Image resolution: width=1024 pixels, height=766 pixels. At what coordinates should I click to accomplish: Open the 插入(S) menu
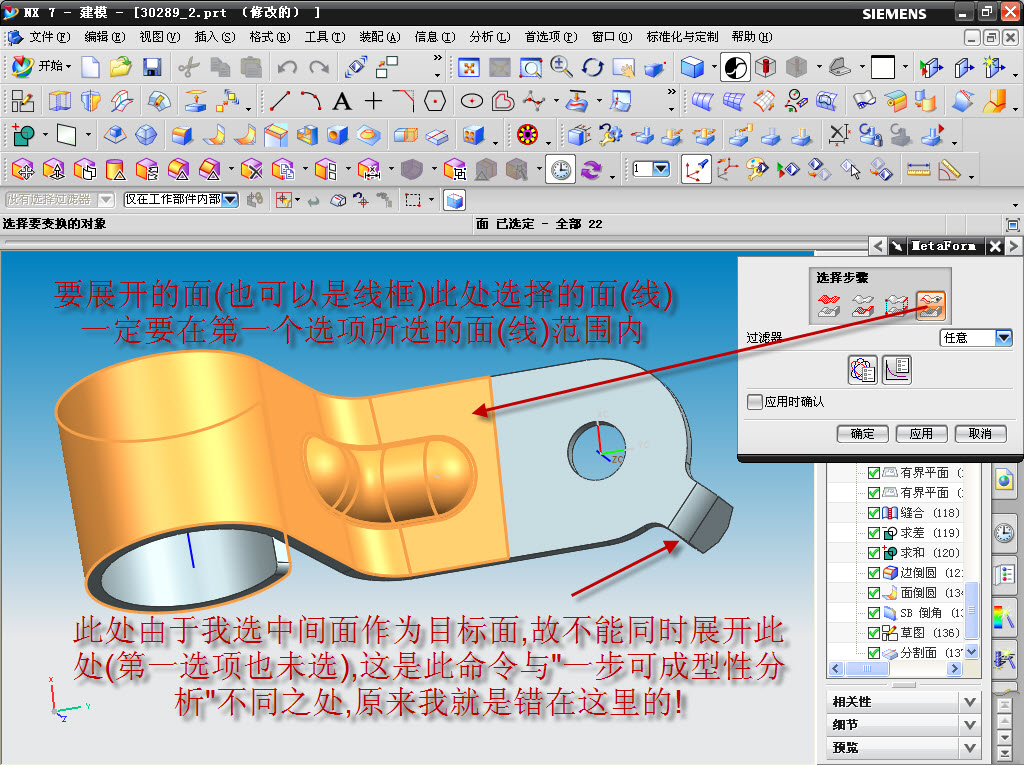point(215,37)
